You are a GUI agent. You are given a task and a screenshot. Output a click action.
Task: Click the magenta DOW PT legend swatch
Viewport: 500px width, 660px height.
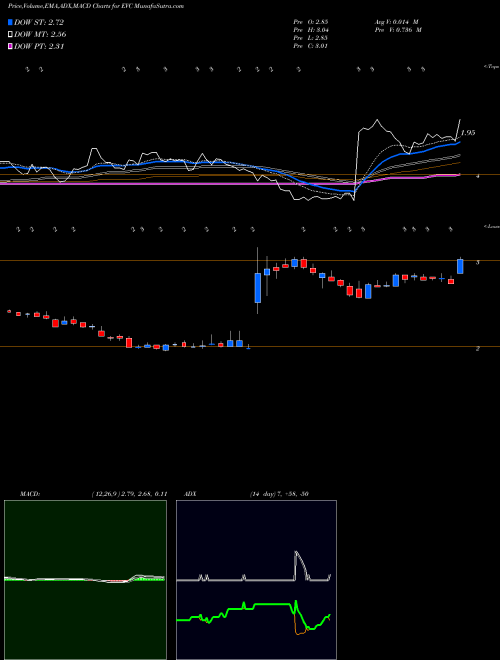pyautogui.click(x=10, y=47)
